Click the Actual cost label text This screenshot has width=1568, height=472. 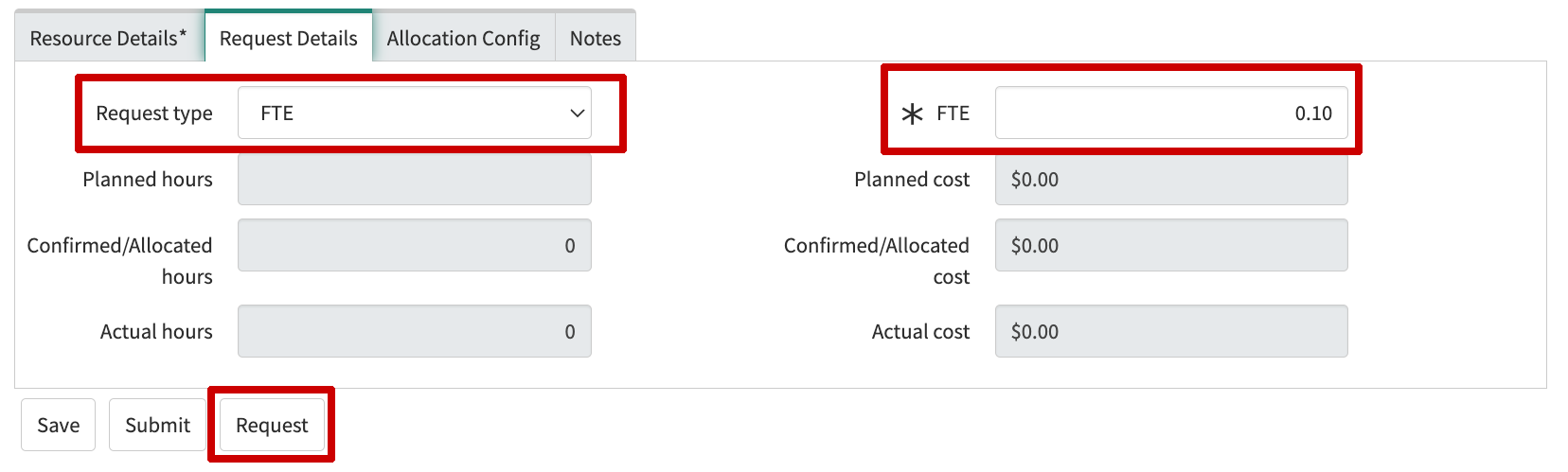920,332
